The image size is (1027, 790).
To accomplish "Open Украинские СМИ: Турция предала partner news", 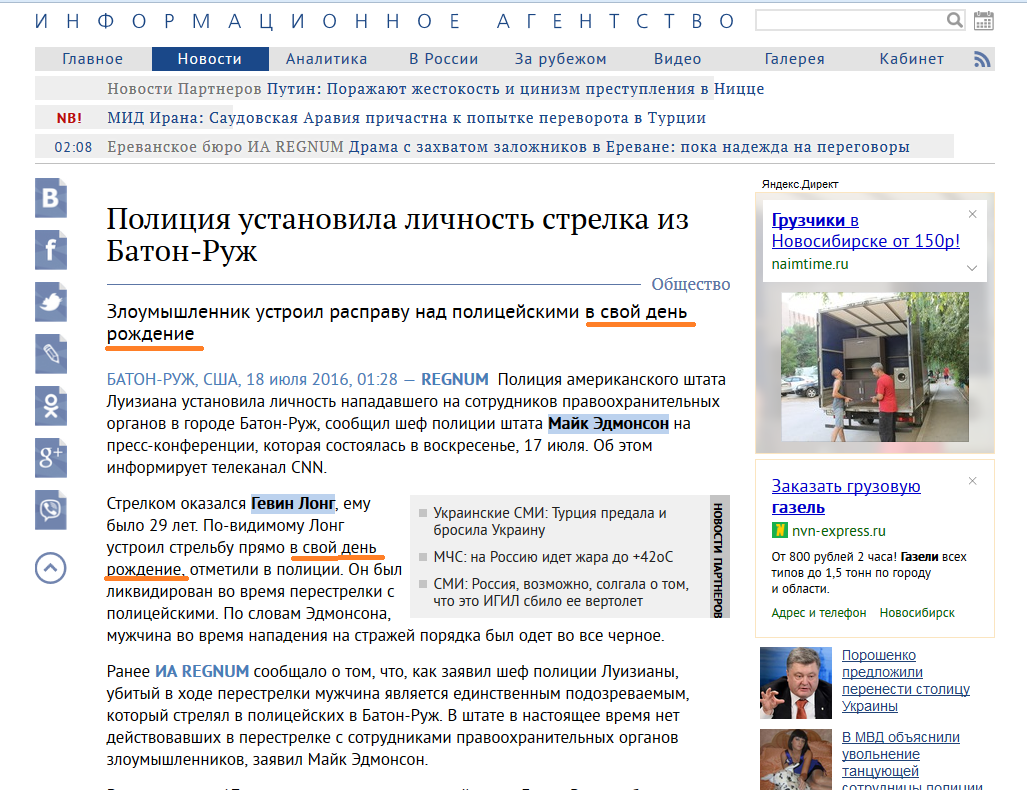I will point(550,521).
